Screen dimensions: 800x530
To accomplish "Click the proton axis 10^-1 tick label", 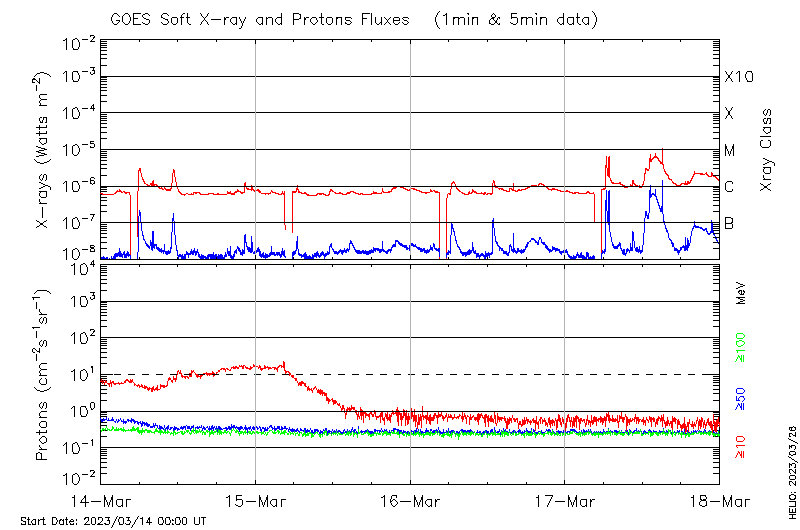I will point(79,447).
